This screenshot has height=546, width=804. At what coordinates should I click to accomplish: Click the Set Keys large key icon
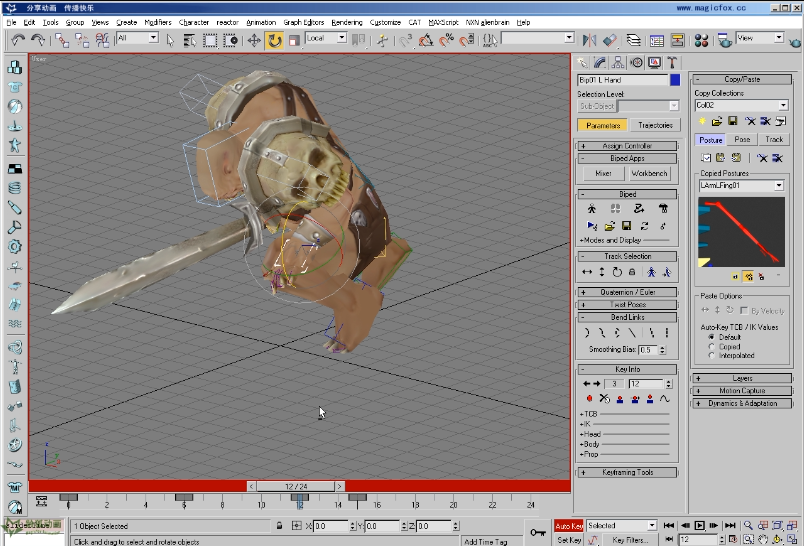[x=537, y=533]
